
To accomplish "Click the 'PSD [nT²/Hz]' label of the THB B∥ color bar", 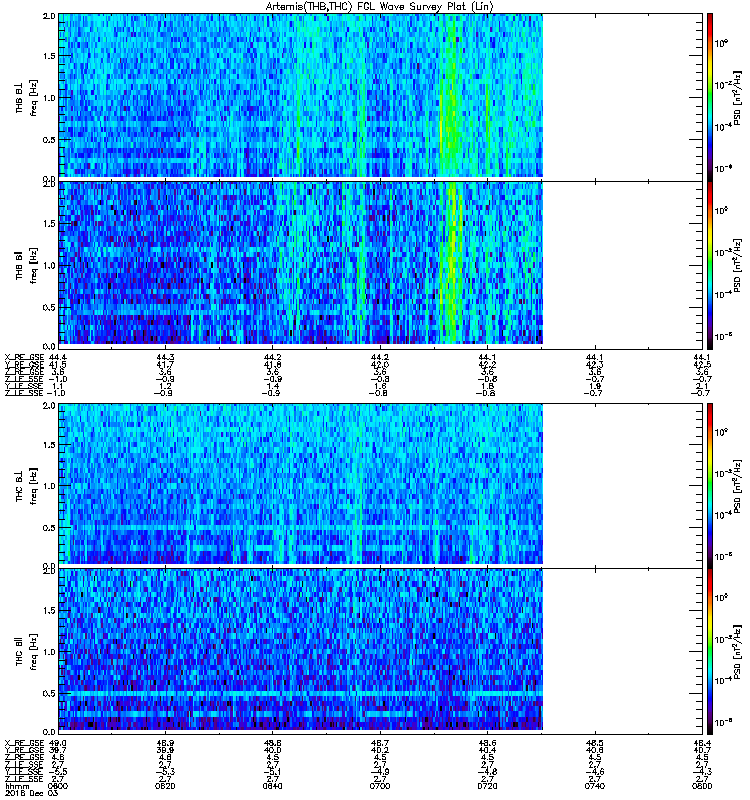I will (x=737, y=265).
